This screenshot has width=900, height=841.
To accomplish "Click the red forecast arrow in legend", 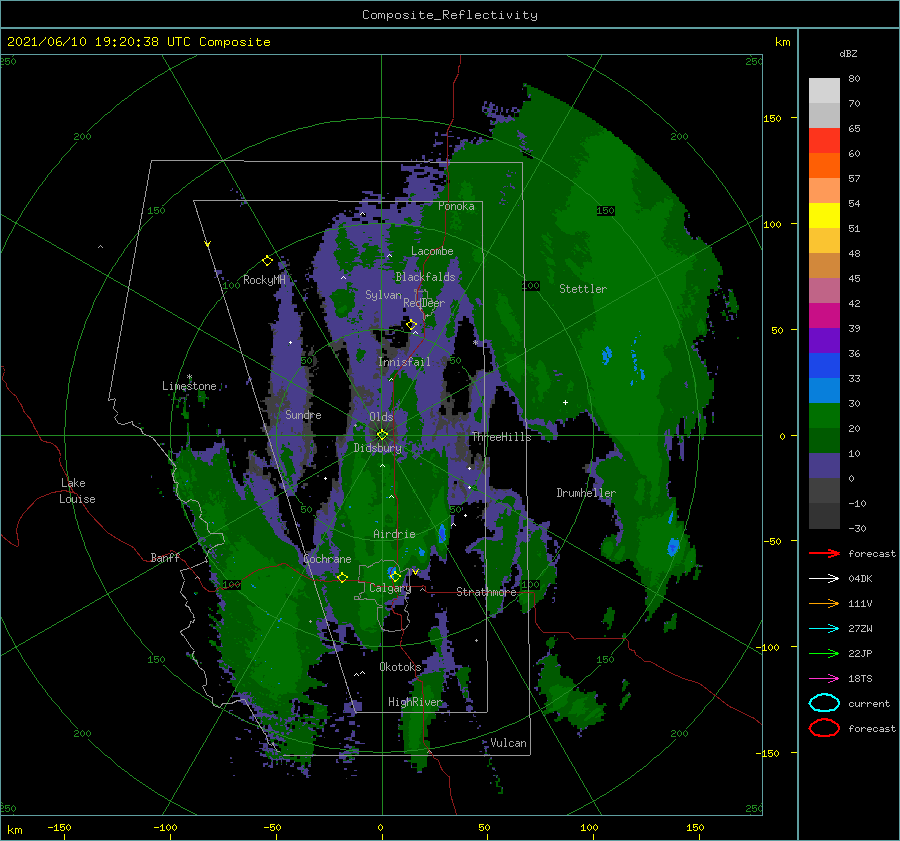I will tap(824, 553).
